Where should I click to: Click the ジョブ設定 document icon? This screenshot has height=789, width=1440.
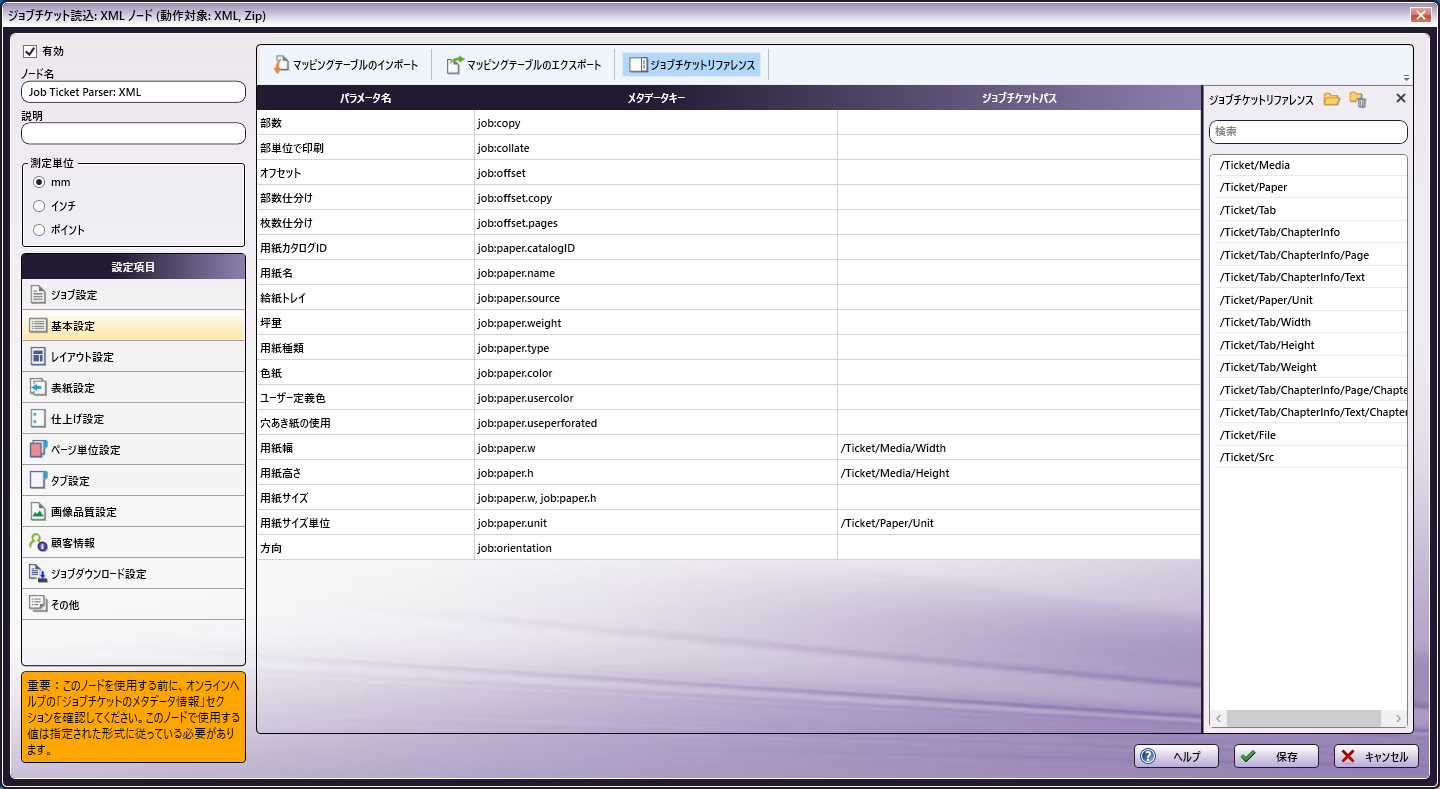tap(37, 295)
